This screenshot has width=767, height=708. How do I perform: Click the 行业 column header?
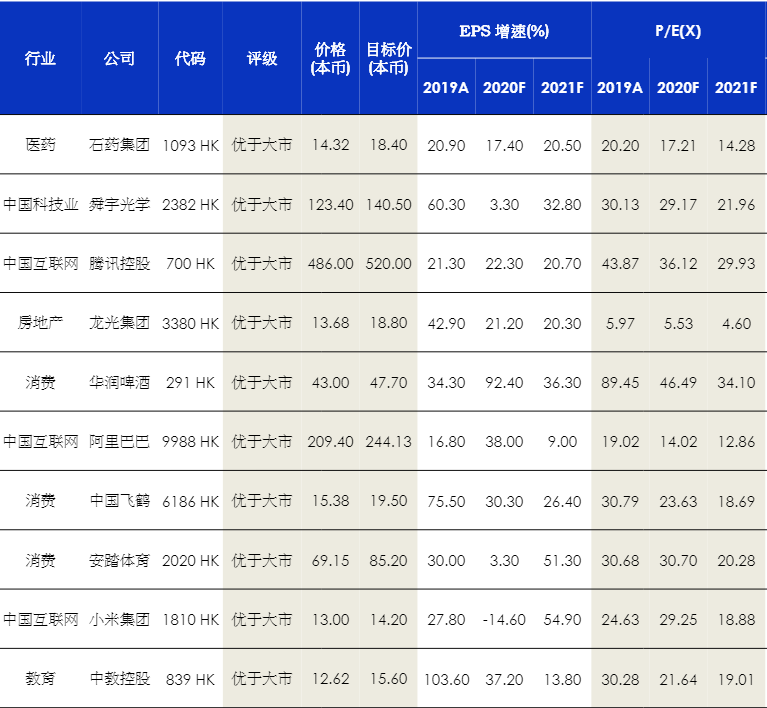coord(40,59)
